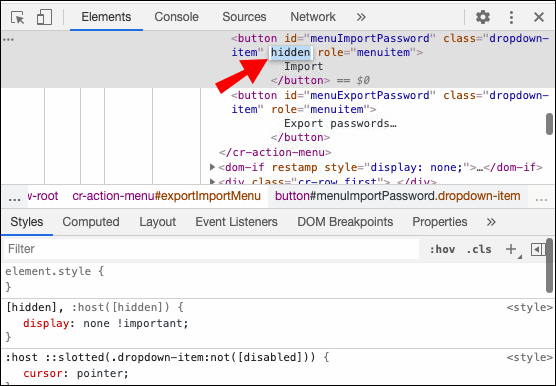Select the hidden attribute on menuImportPassword
Screen dimensions: 556x386
(290, 52)
